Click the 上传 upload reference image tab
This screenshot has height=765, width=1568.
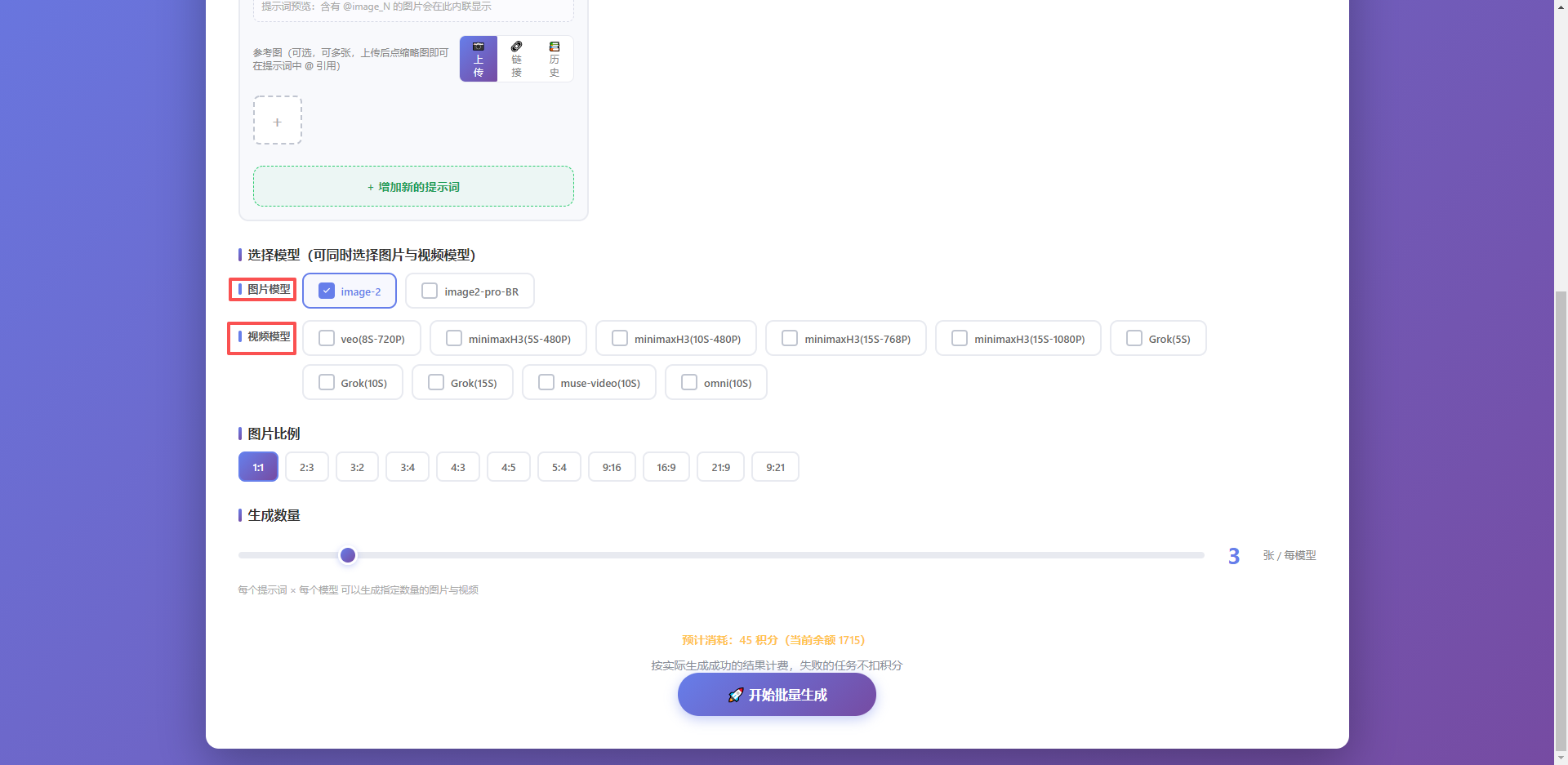coord(479,59)
